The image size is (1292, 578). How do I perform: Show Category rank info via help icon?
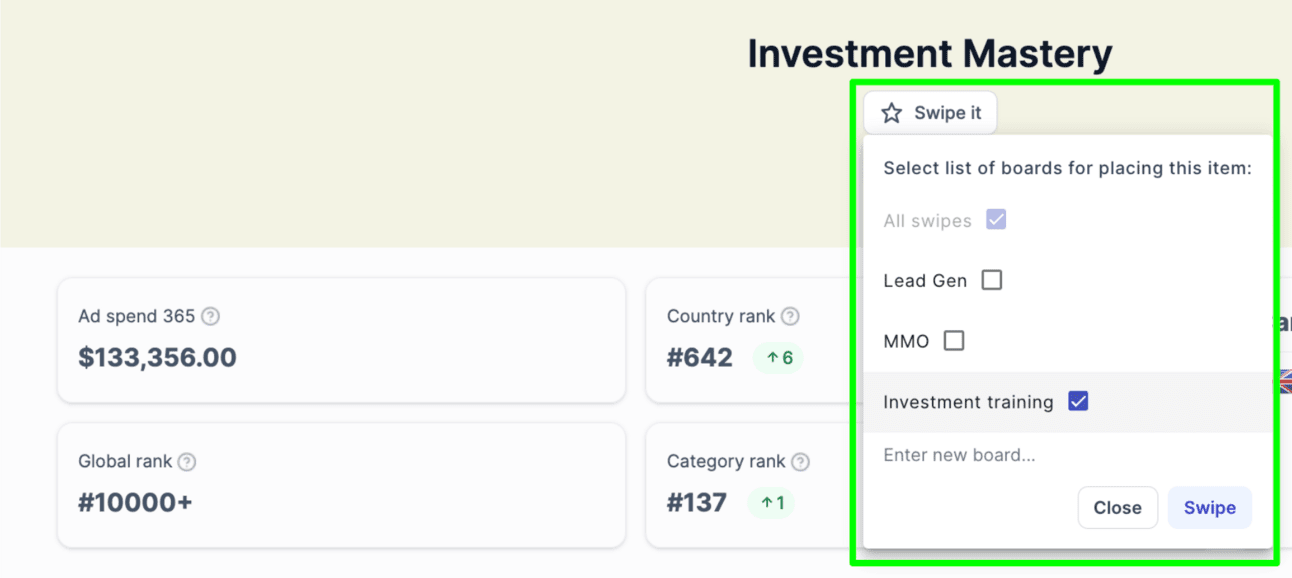coord(800,462)
